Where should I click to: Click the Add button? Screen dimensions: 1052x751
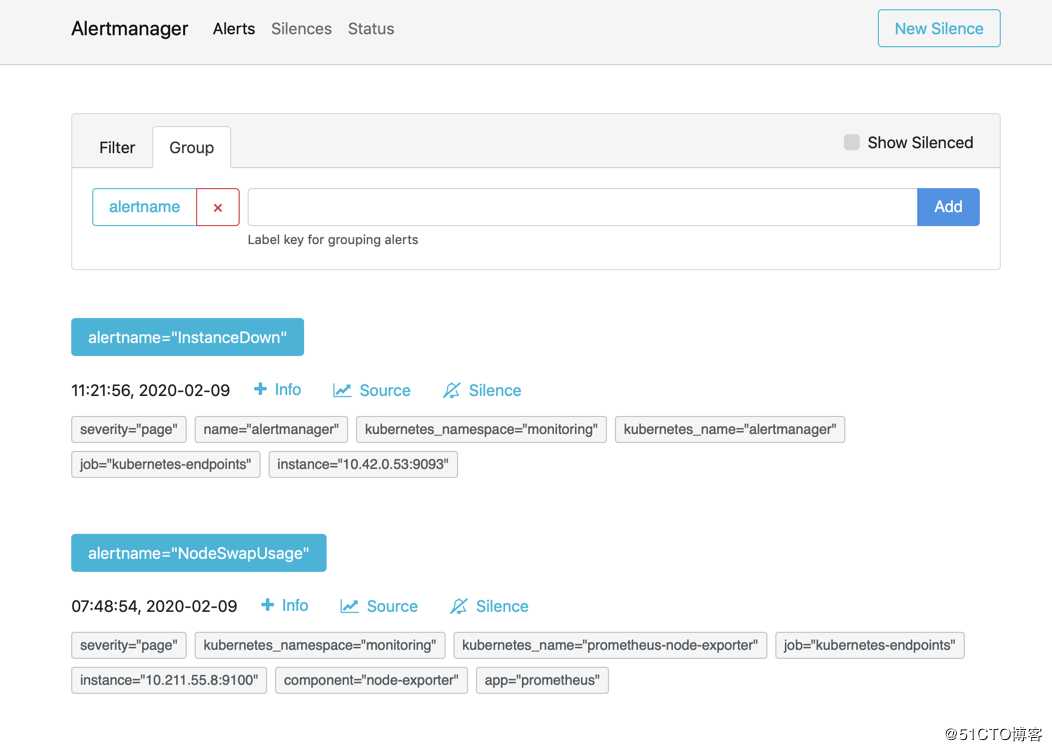click(948, 207)
